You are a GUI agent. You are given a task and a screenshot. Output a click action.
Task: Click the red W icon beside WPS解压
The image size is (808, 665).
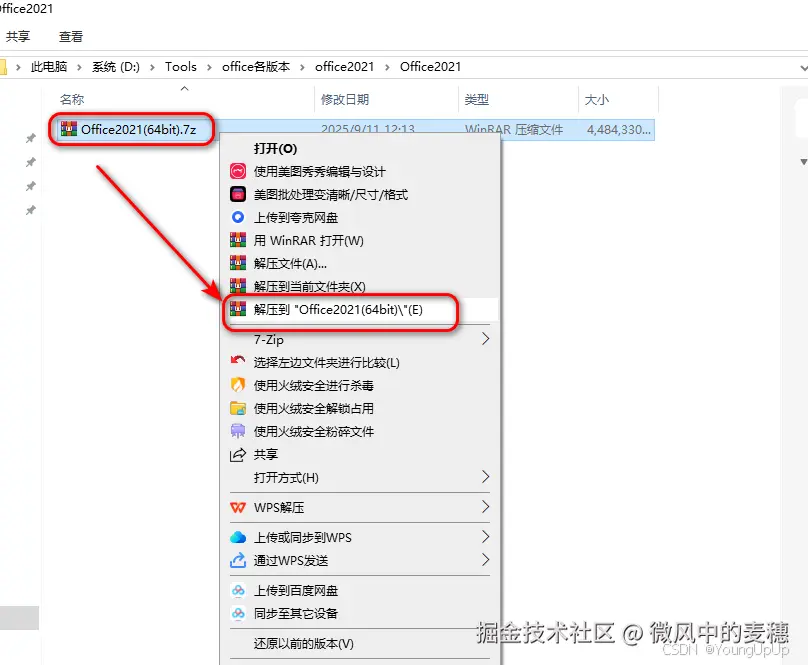tap(239, 507)
